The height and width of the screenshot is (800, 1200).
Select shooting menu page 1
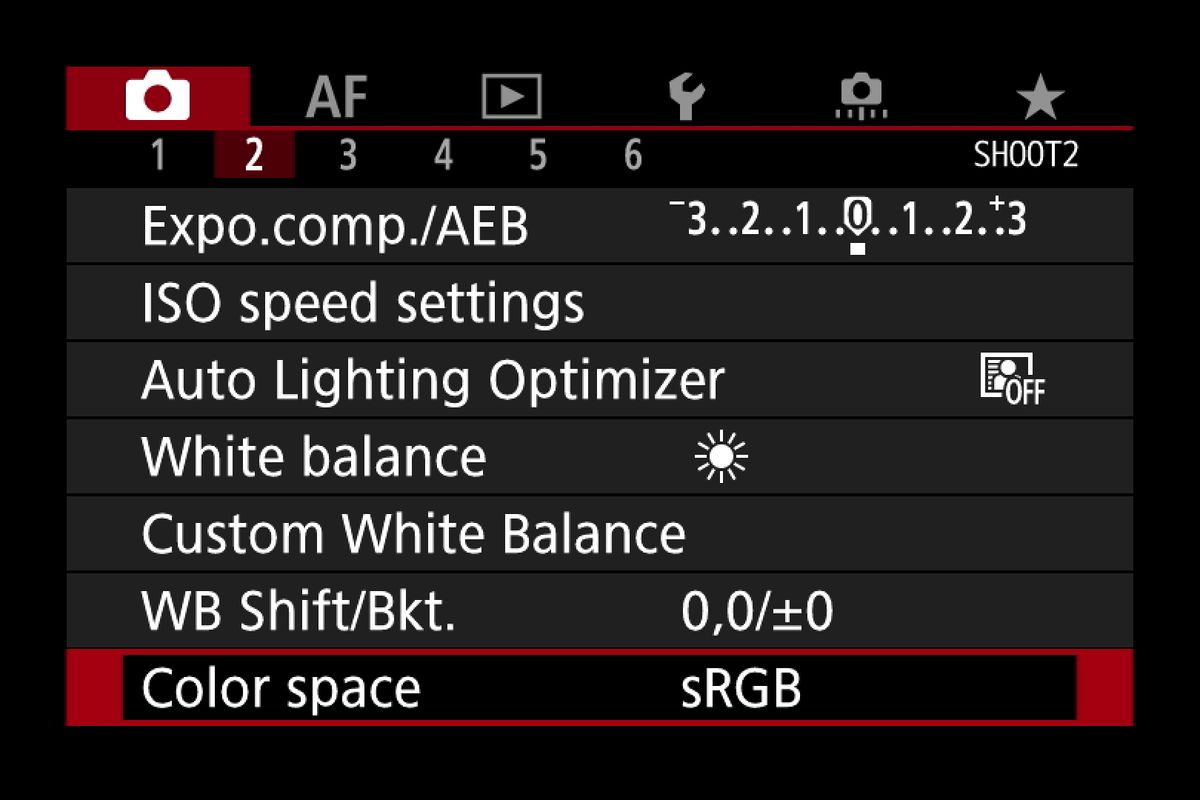coord(160,156)
